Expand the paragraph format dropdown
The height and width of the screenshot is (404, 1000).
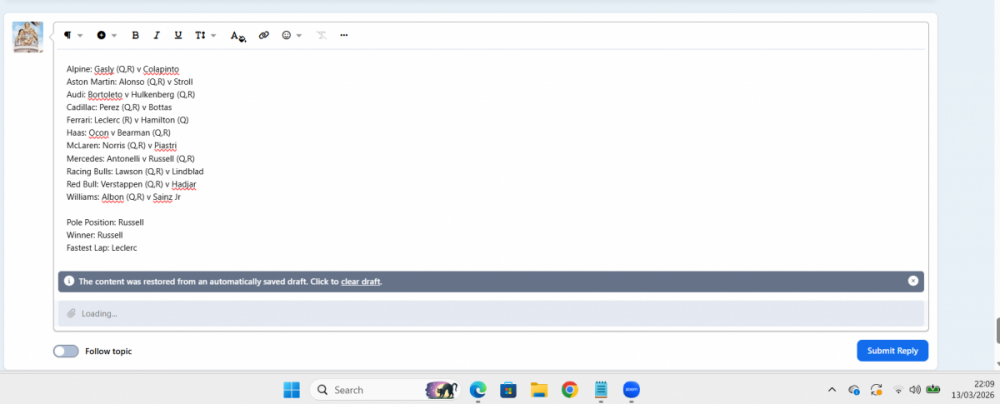pyautogui.click(x=73, y=35)
